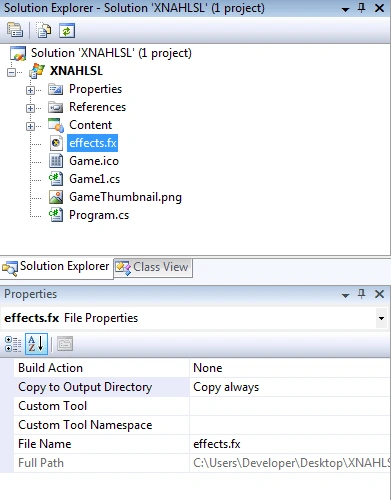Click the GameThumbnail.png image icon

point(56,197)
